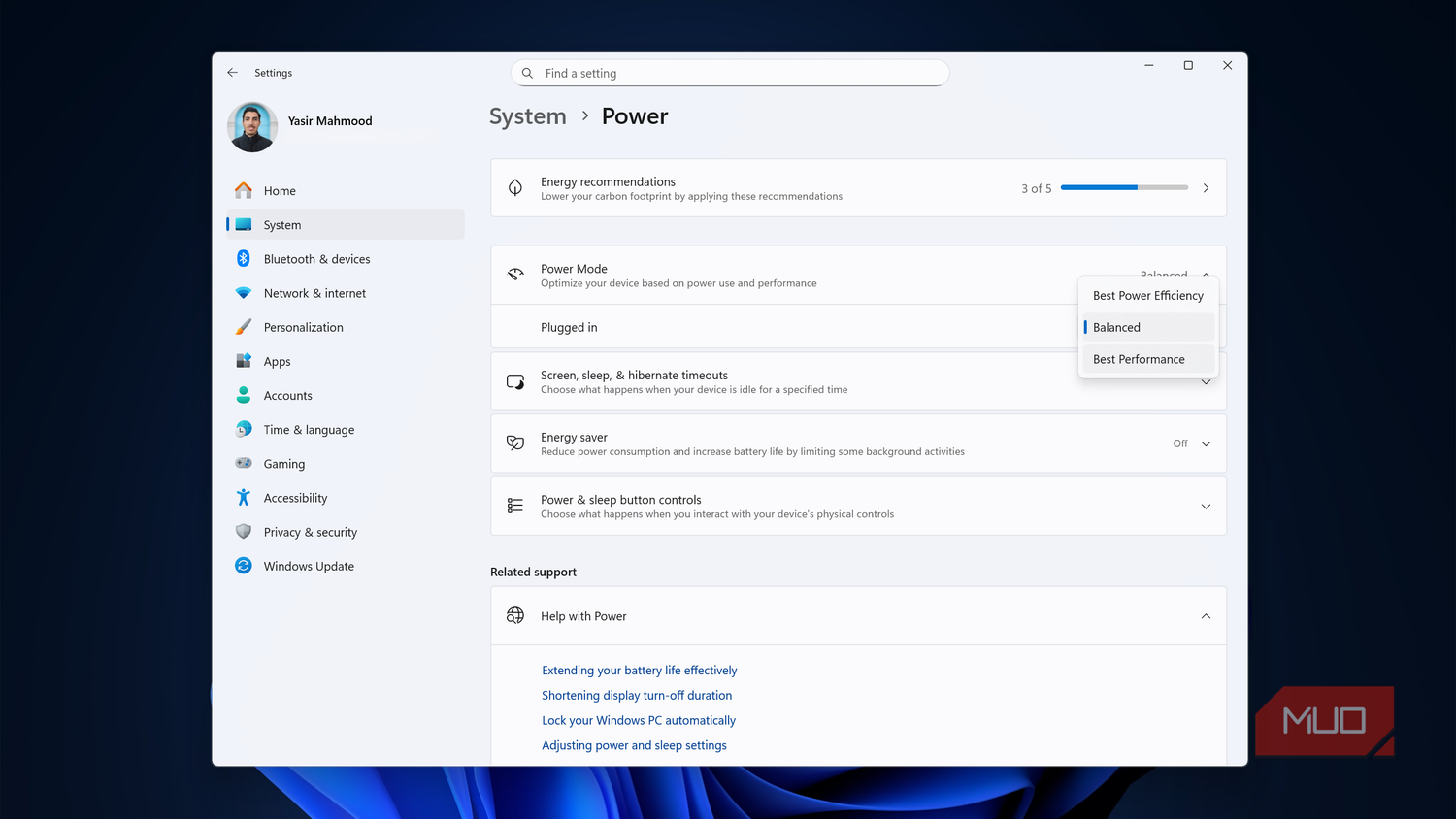Click the Network wifi icon
Screen dimensions: 1456x819
[244, 293]
